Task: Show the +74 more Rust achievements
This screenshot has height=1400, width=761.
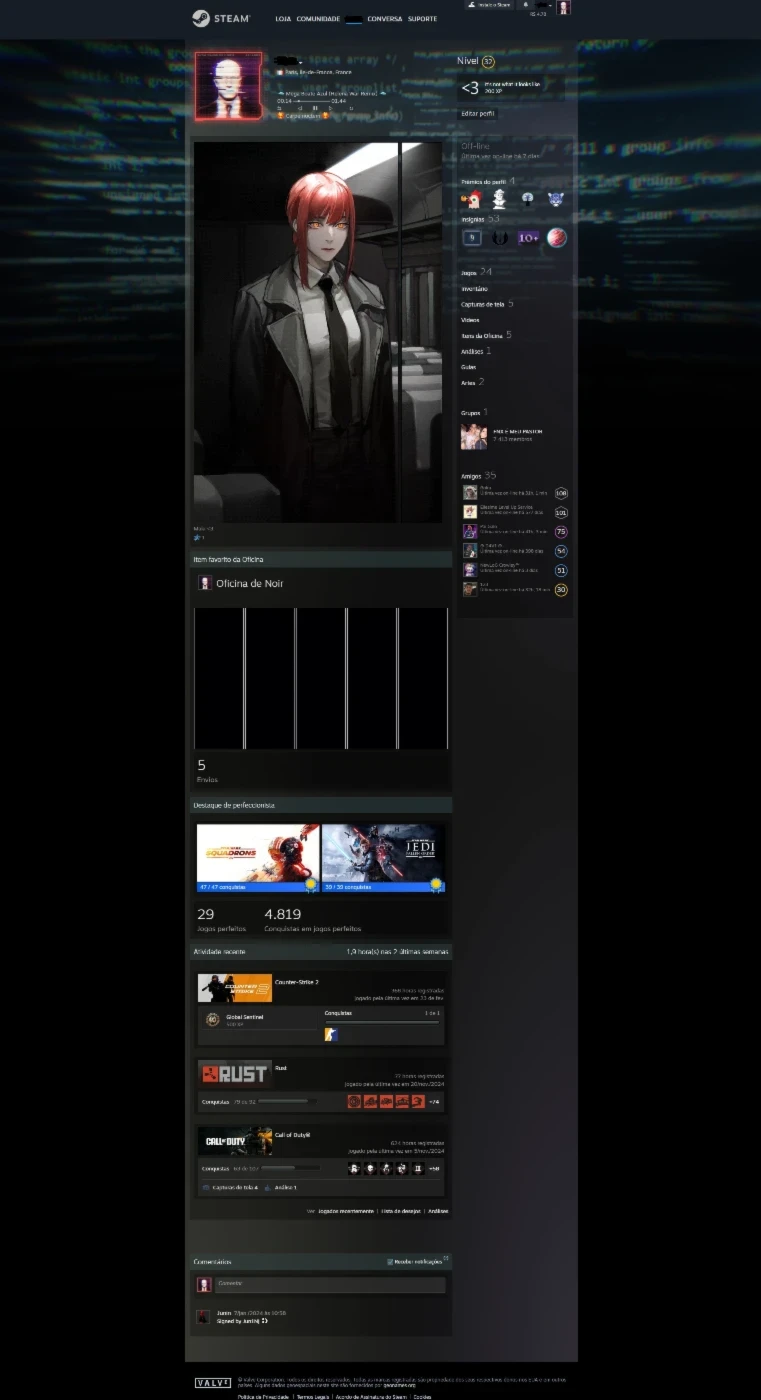Action: (x=434, y=1102)
